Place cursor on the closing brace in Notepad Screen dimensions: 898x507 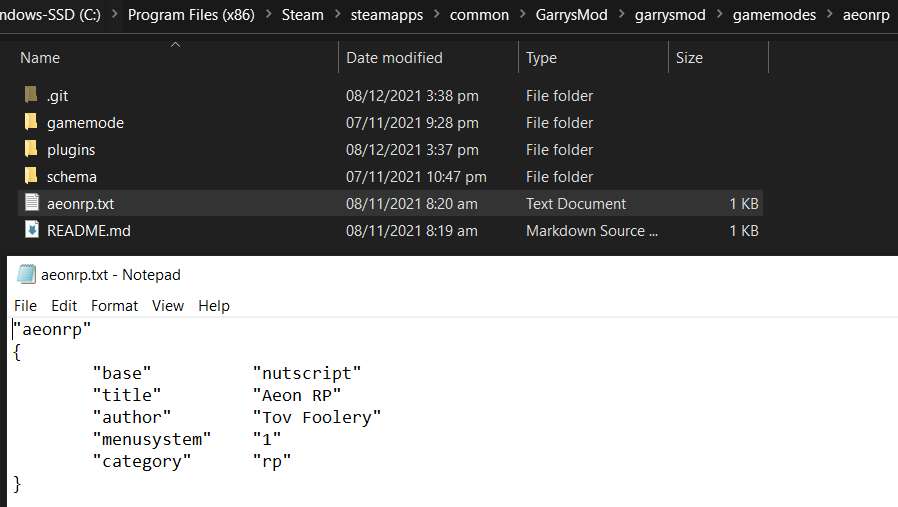pos(17,484)
